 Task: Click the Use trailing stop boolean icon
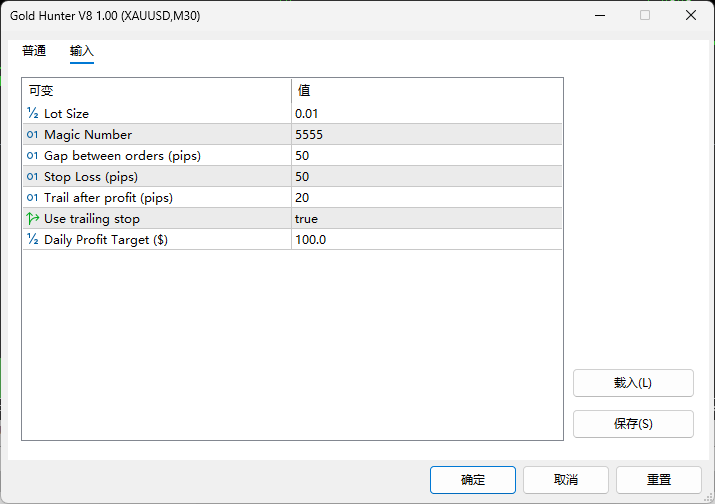[x=32, y=219]
